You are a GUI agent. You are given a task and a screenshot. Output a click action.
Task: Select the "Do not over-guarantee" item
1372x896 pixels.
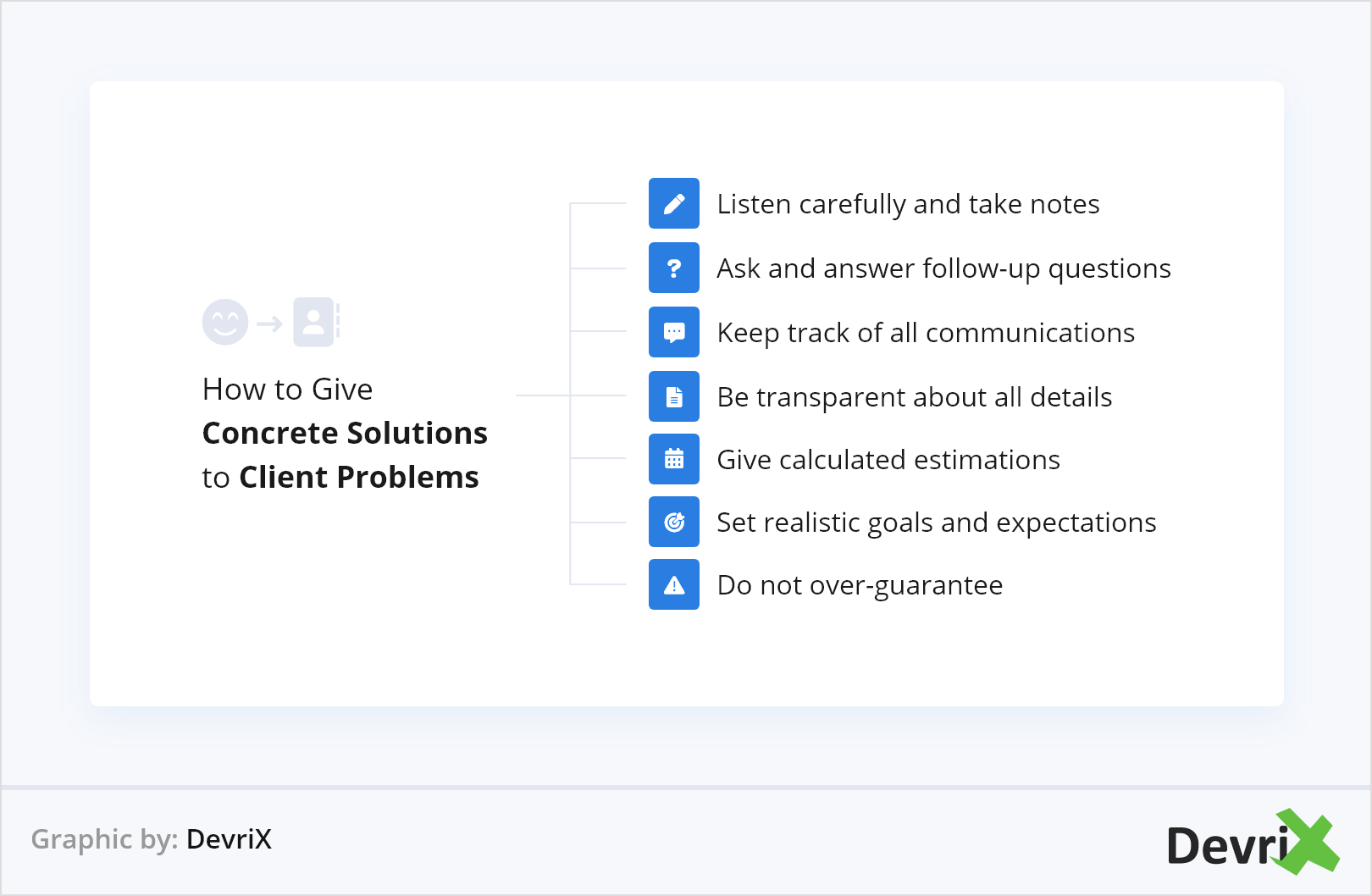coord(860,585)
